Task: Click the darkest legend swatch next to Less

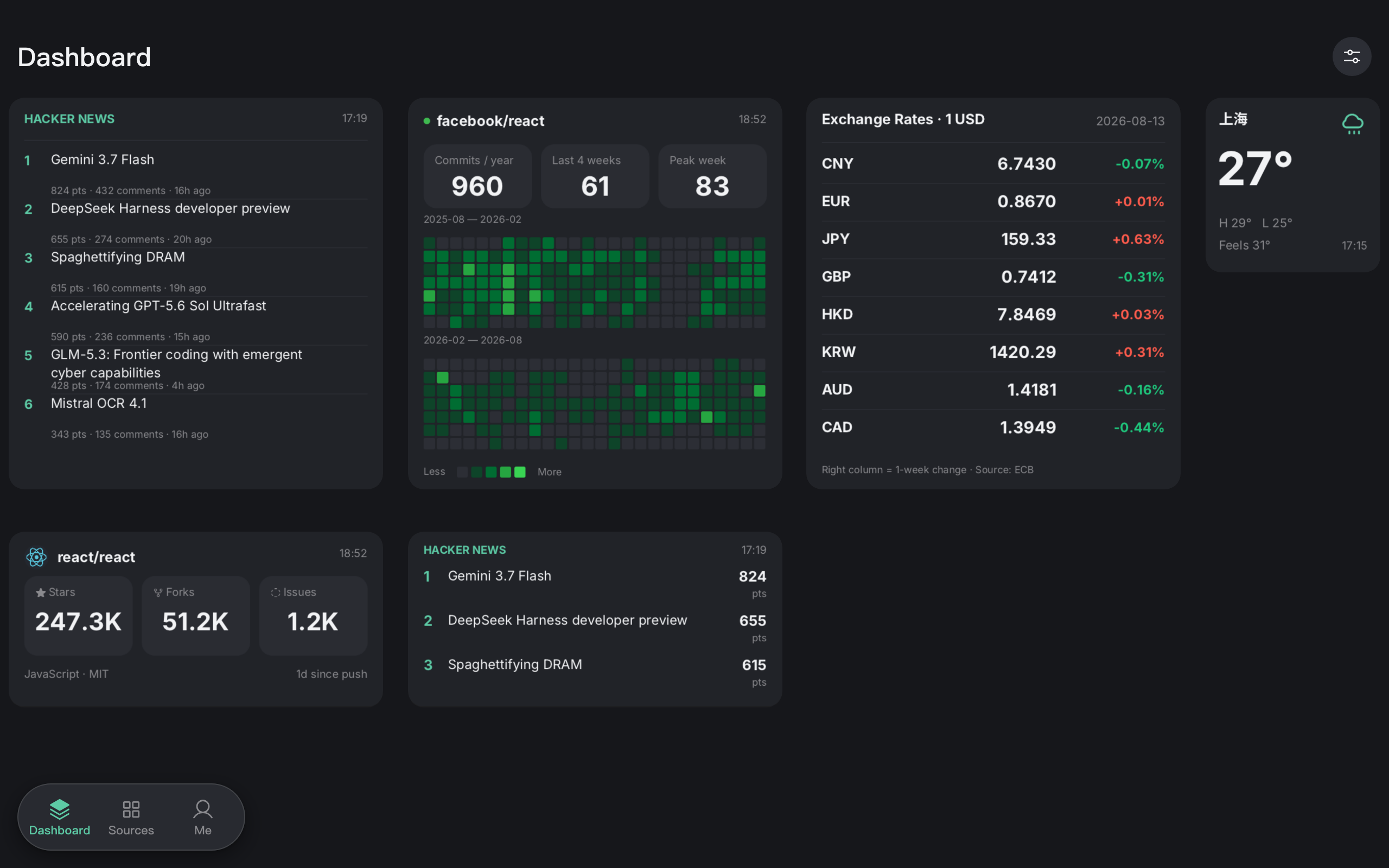Action: coord(462,472)
